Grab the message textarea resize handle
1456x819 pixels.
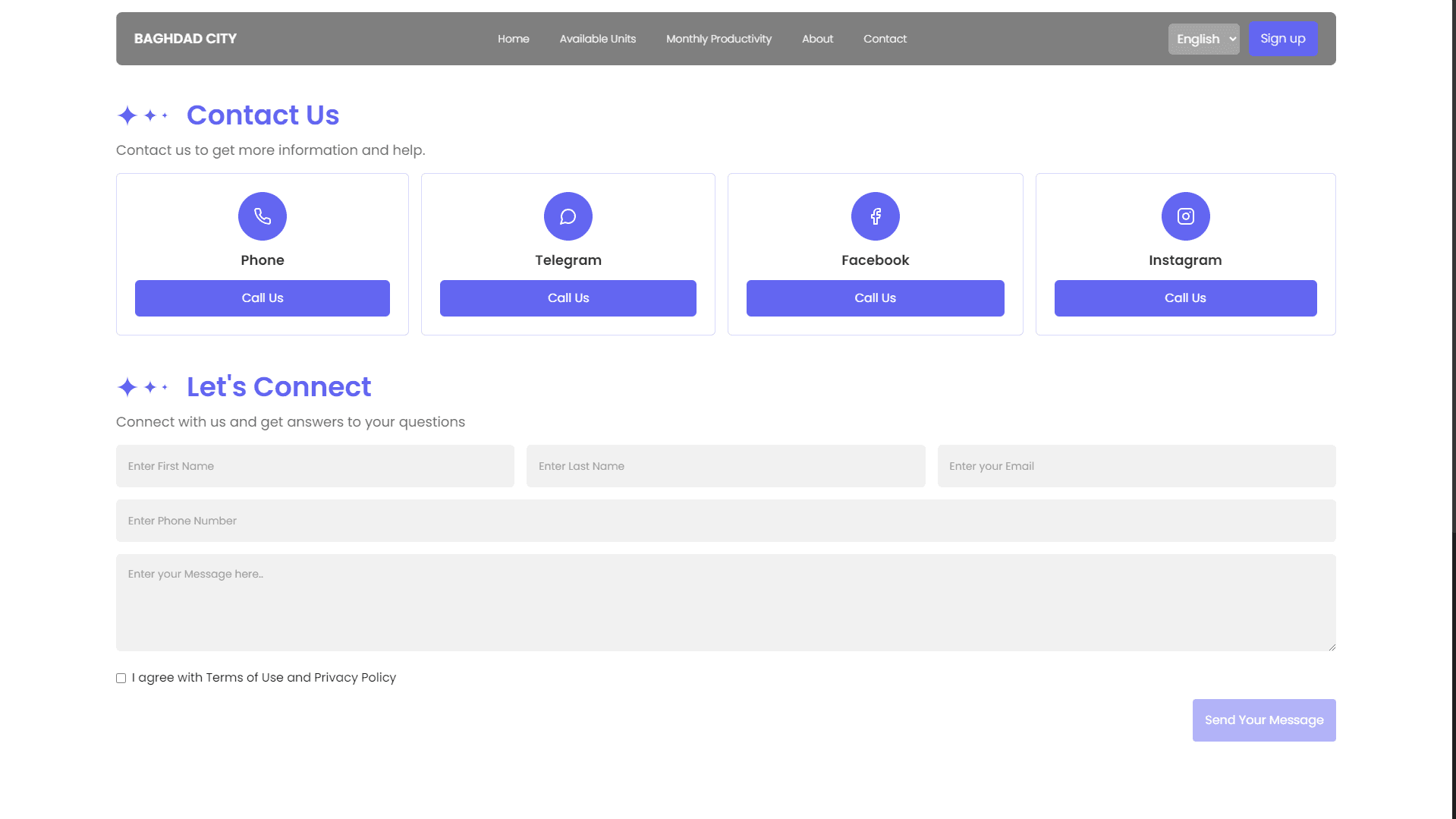(x=1332, y=647)
